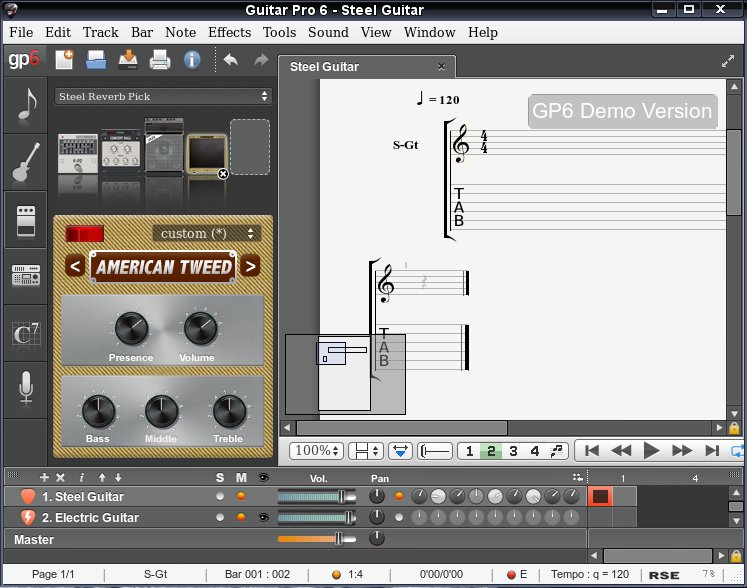Image resolution: width=747 pixels, height=588 pixels.
Task: Toggle solo on Electric Guitar track
Action: [220, 517]
